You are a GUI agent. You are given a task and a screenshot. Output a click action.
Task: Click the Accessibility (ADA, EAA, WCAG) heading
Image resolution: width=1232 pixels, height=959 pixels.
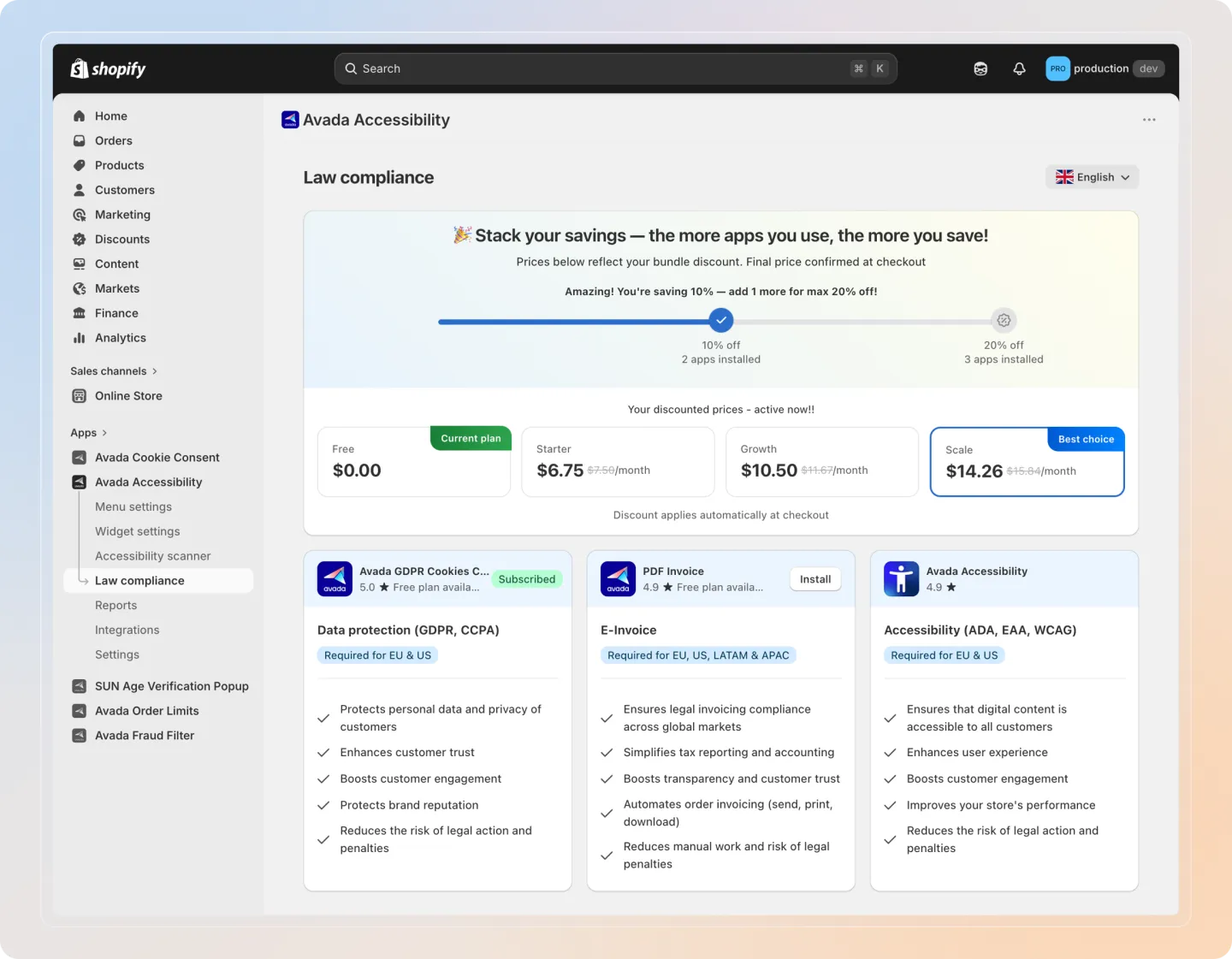(x=980, y=630)
